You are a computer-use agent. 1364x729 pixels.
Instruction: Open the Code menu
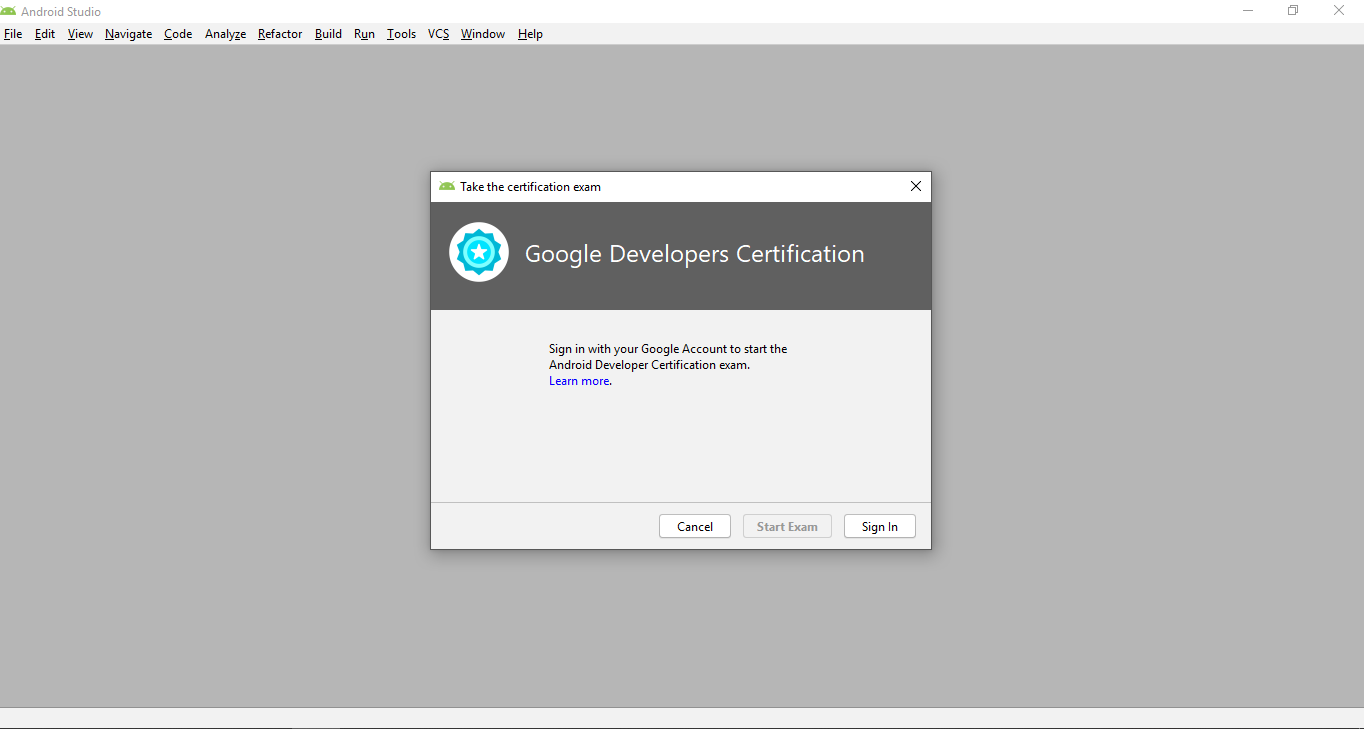pyautogui.click(x=178, y=34)
